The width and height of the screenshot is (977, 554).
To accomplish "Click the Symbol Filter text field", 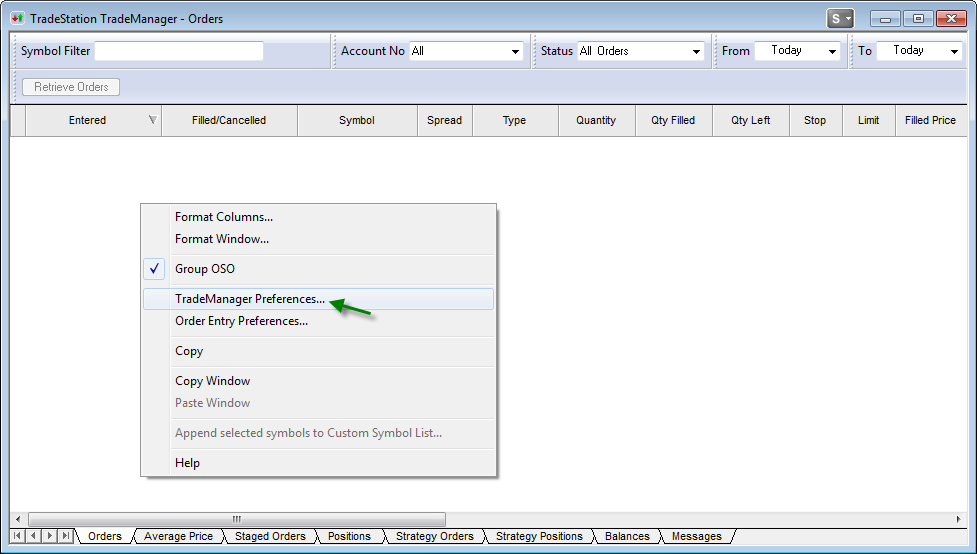I will [178, 51].
